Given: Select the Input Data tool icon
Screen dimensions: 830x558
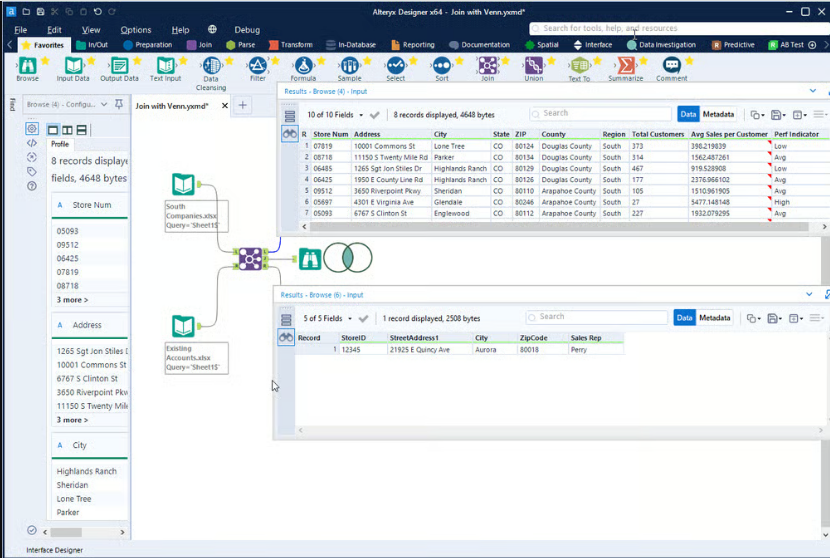Looking at the screenshot, I should click(74, 66).
